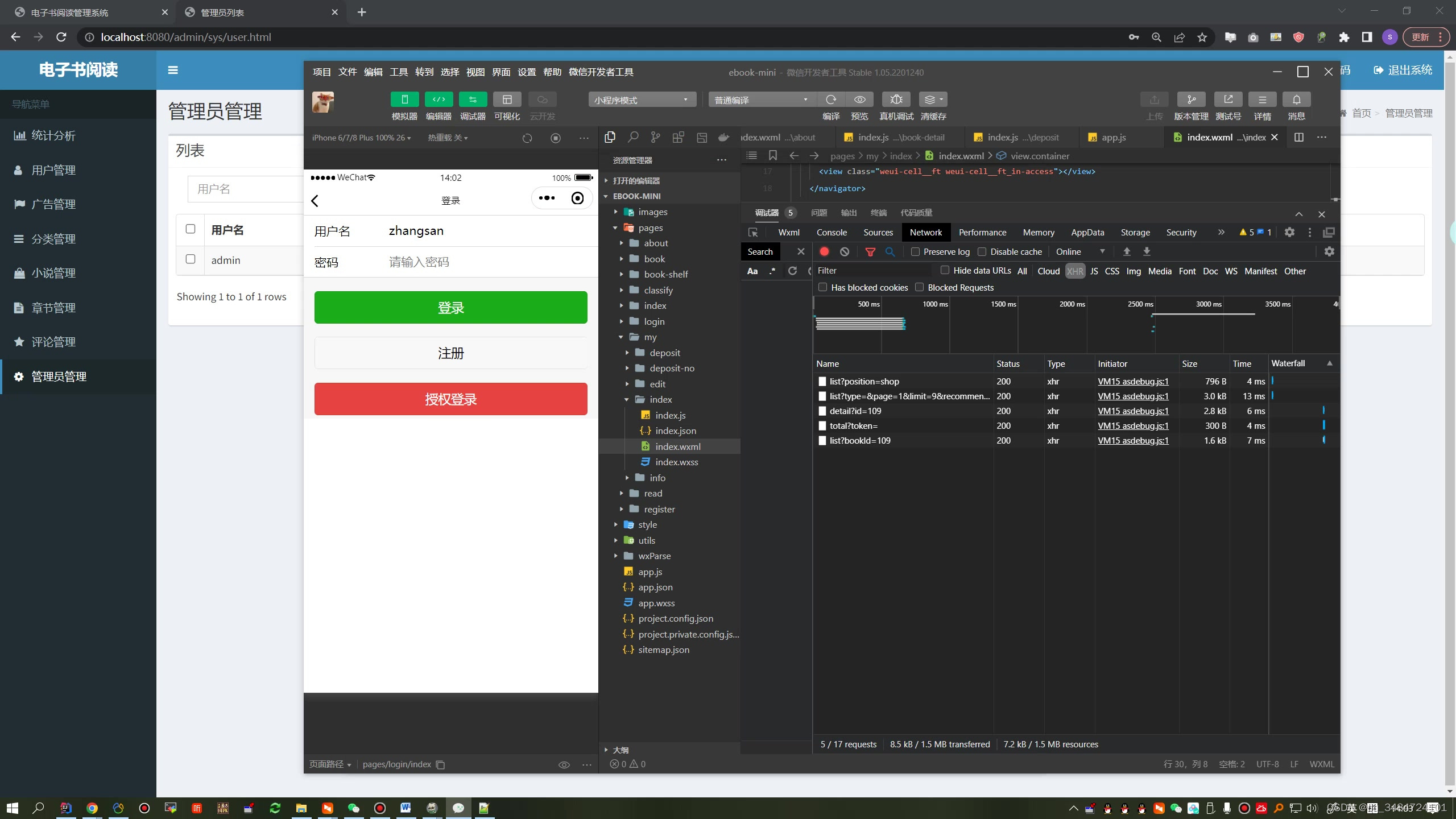This screenshot has width=1456, height=819.
Task: Expand the book-shelf folder in tree
Action: coord(665,274)
